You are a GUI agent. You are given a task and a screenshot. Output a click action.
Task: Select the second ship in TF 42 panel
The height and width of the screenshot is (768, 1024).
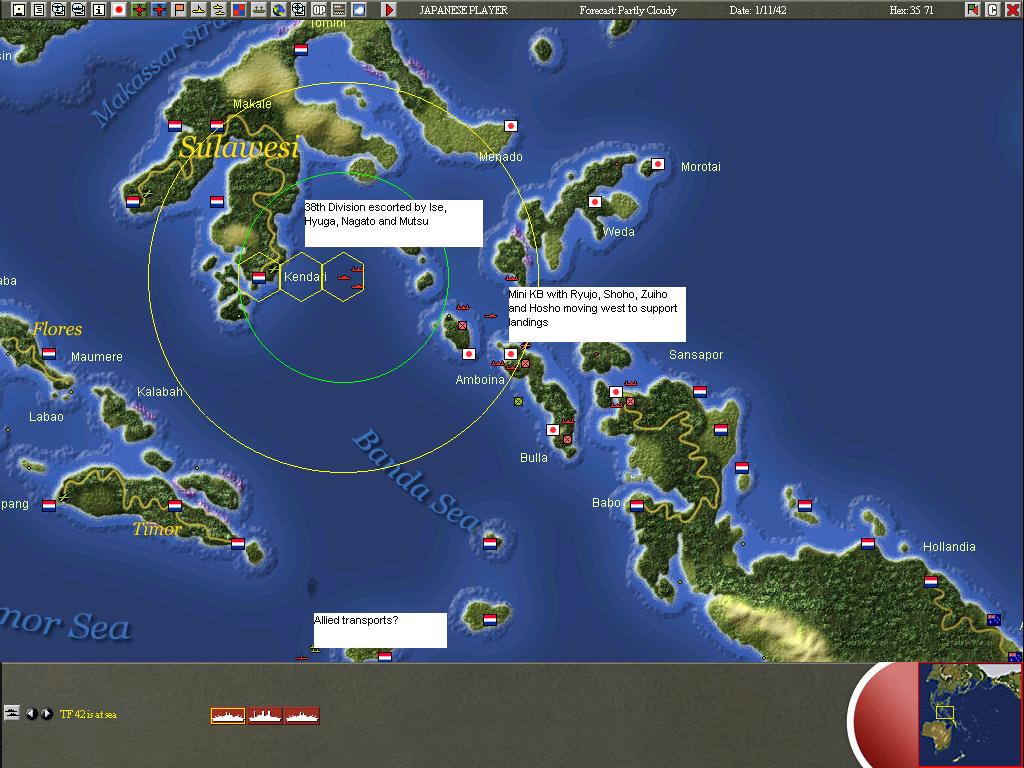pos(264,716)
